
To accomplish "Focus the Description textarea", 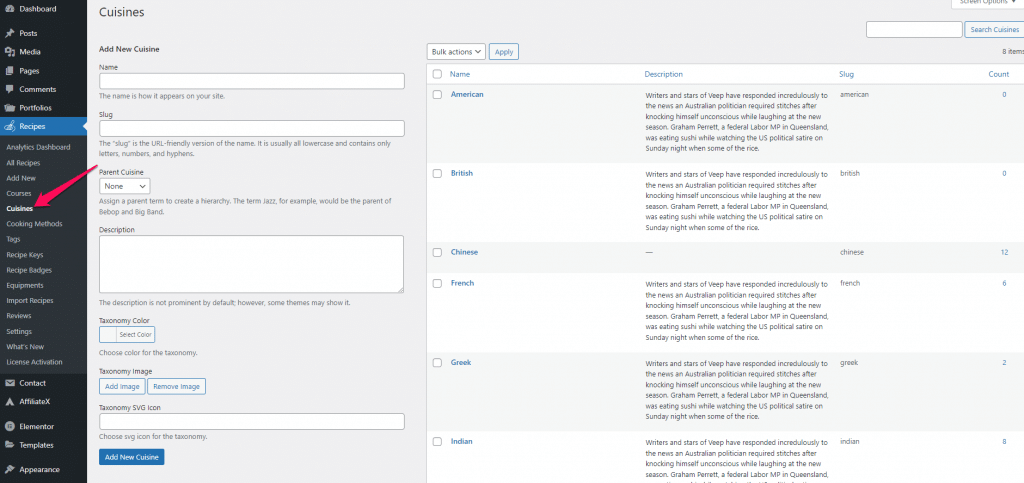I will click(x=251, y=264).
